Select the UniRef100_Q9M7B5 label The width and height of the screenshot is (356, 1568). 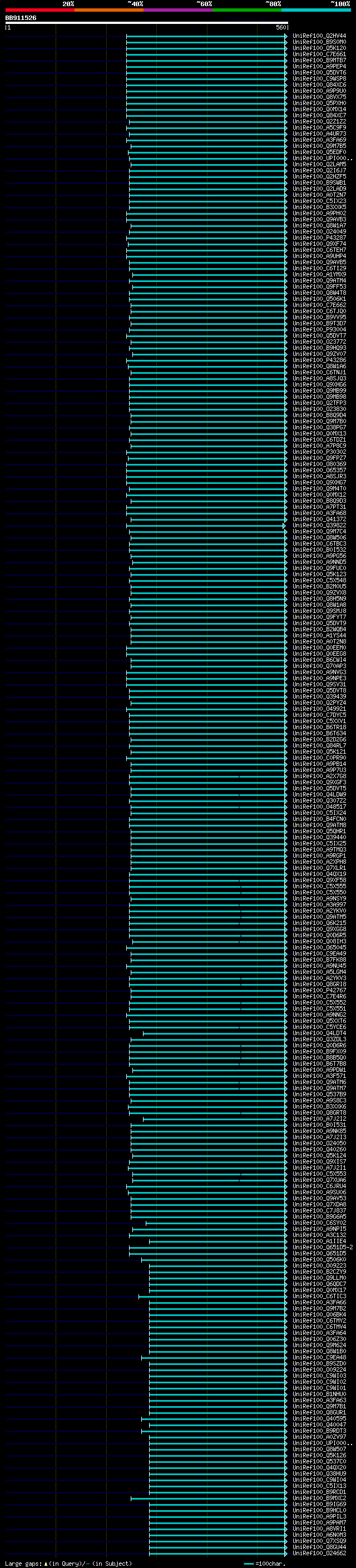click(319, 146)
